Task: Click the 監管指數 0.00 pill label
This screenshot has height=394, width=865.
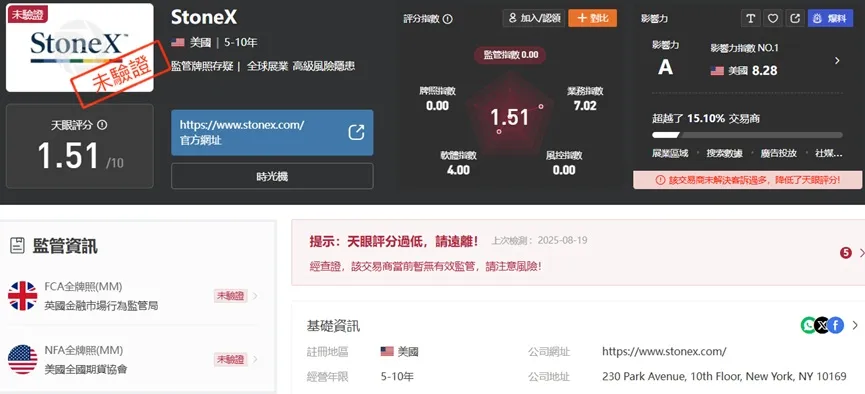Action: 510,55
